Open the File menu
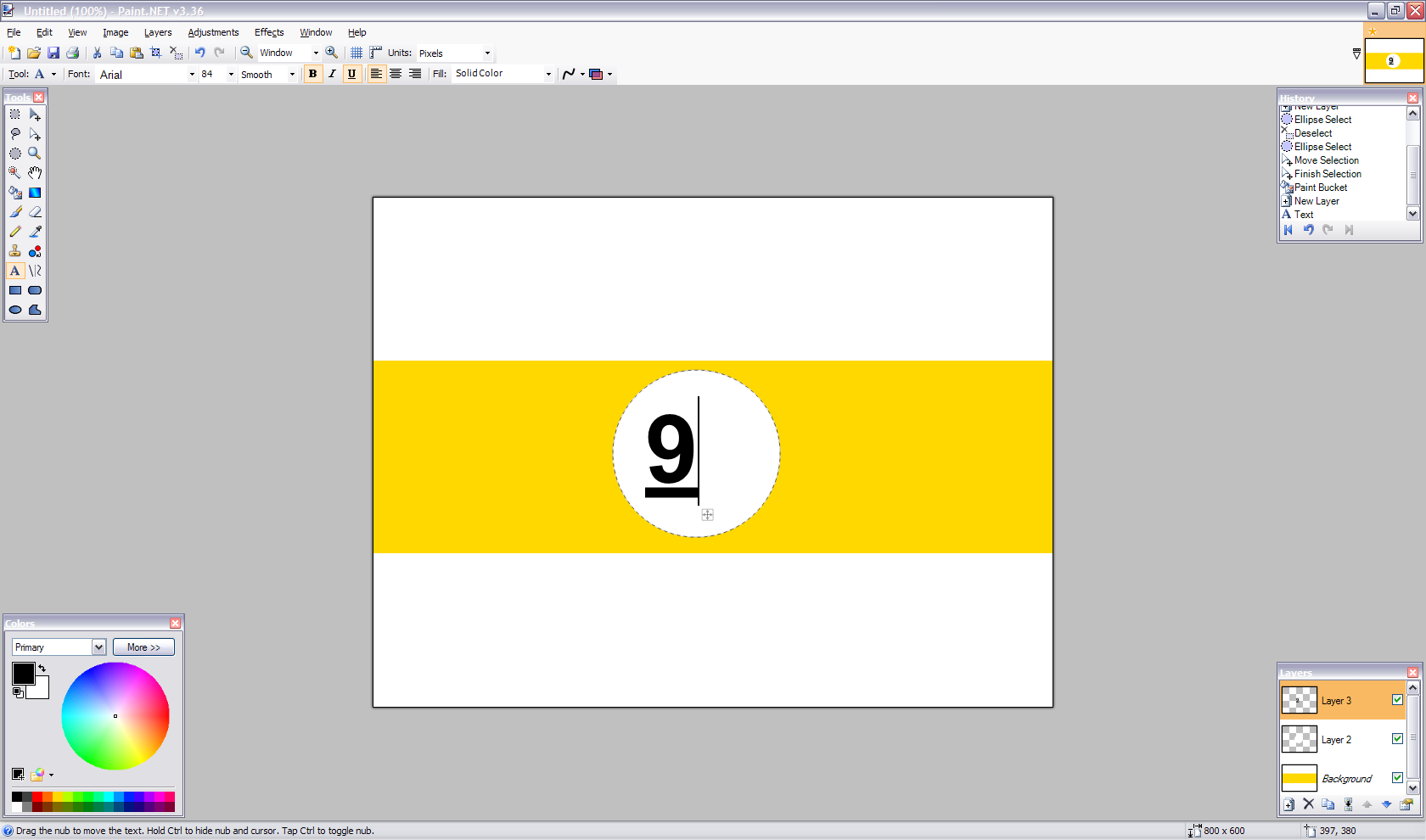This screenshot has height=840, width=1426. 14,32
